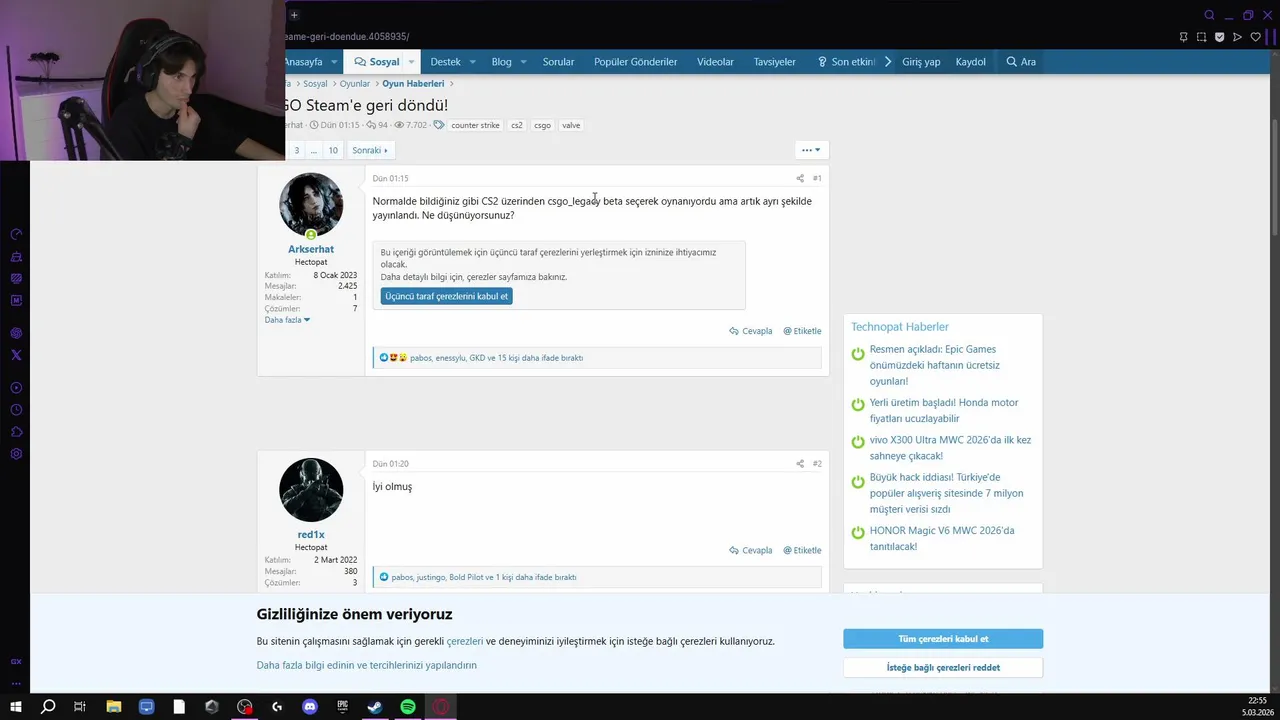Viewport: 1280px width, 720px height.
Task: Open the Sorular nav item
Action: (x=558, y=62)
